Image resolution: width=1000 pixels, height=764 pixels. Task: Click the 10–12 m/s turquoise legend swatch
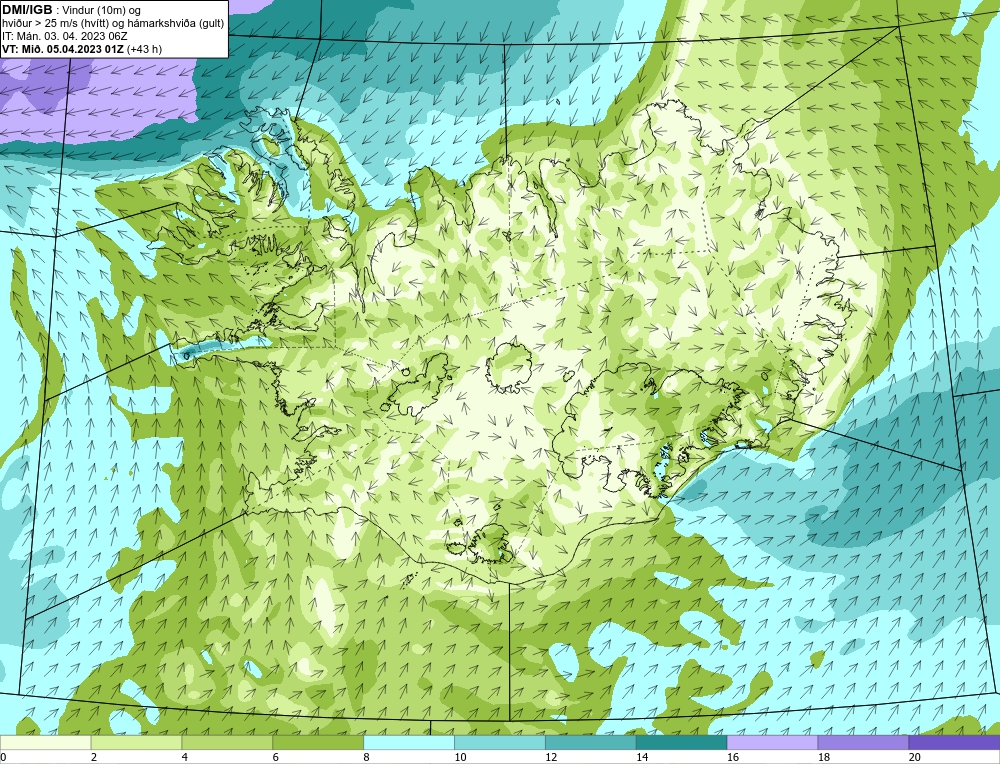[500, 742]
